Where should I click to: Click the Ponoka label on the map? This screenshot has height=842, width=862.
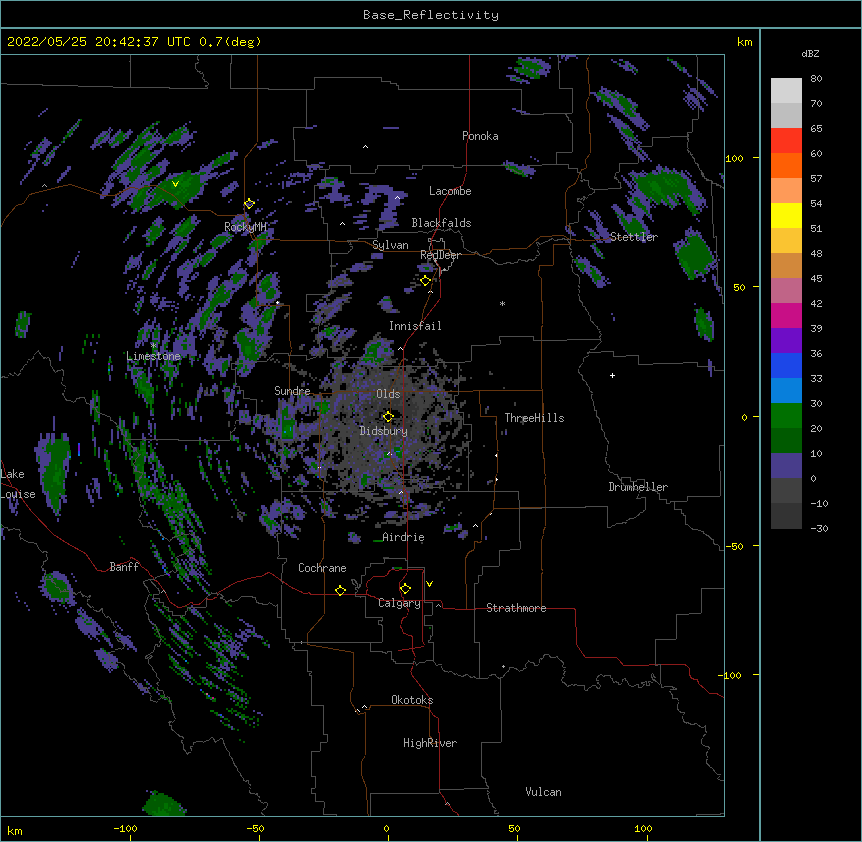coord(480,136)
